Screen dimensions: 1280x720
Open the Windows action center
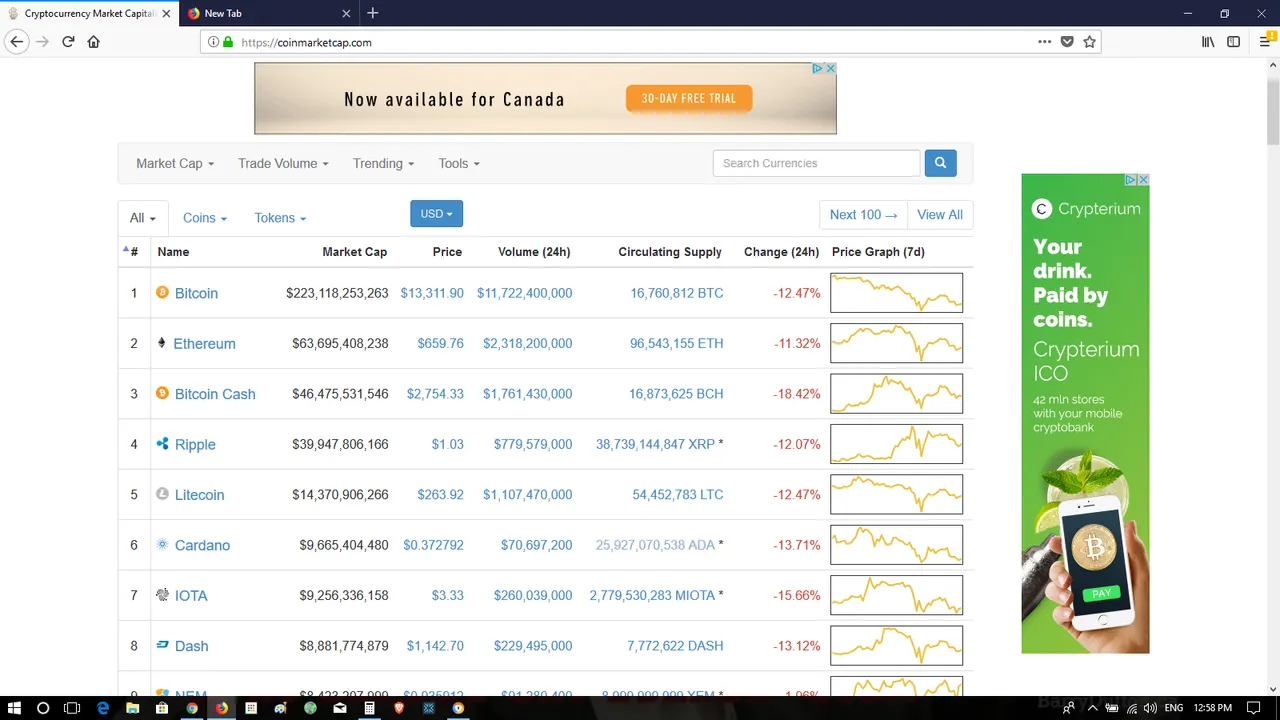(x=1253, y=708)
